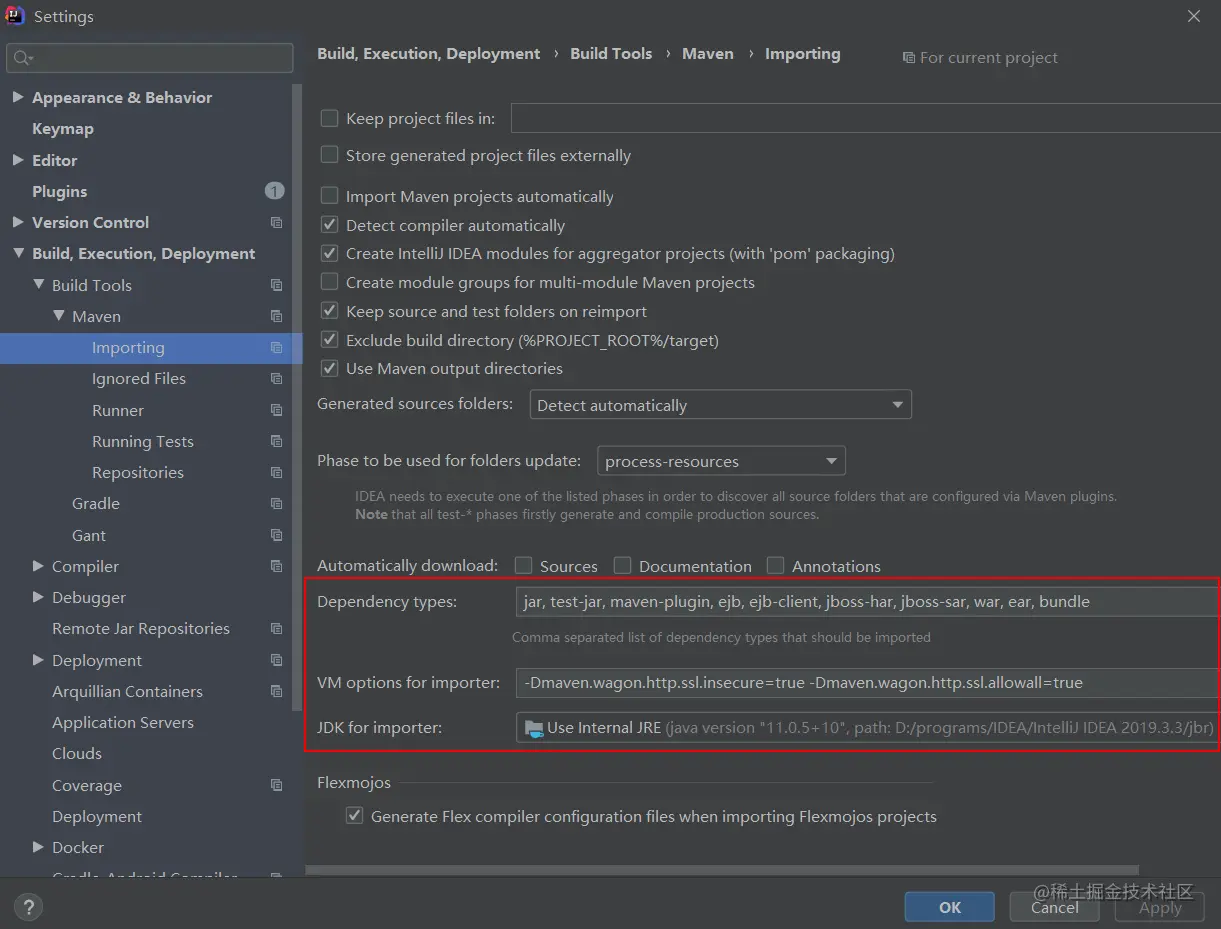
Task: Click the Plugins update count badge
Action: (x=274, y=191)
